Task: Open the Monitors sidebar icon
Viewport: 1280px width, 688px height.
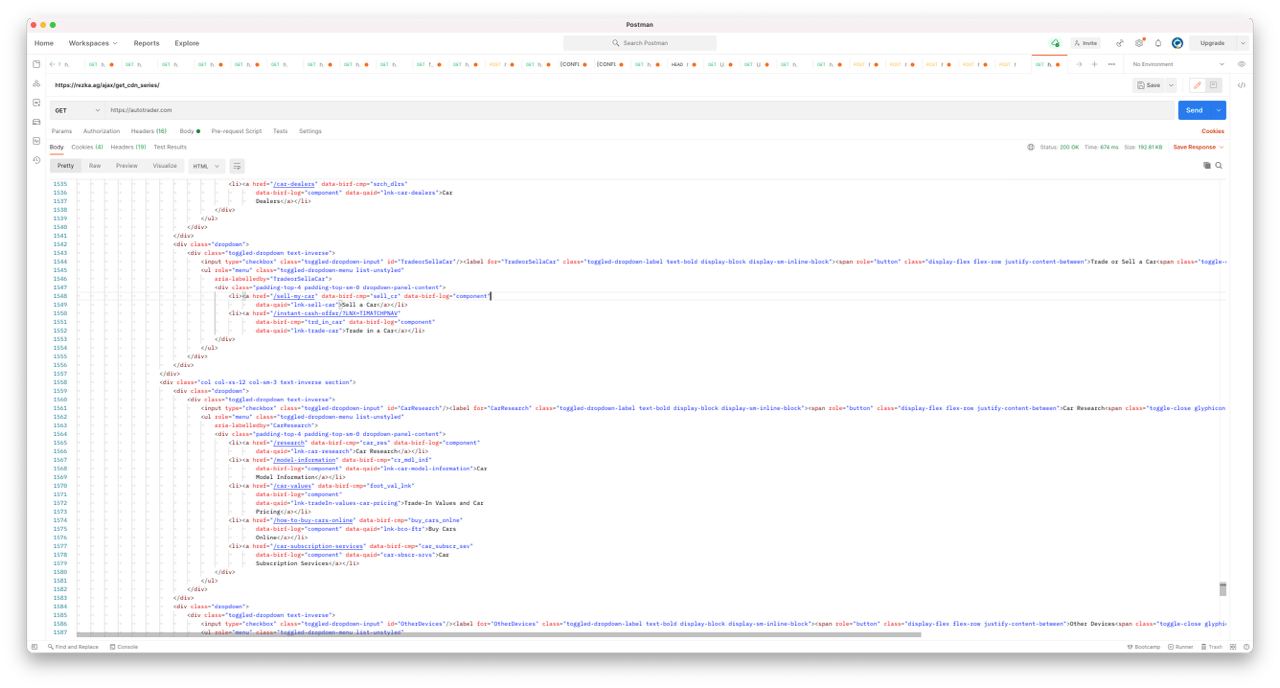Action: 37,141
